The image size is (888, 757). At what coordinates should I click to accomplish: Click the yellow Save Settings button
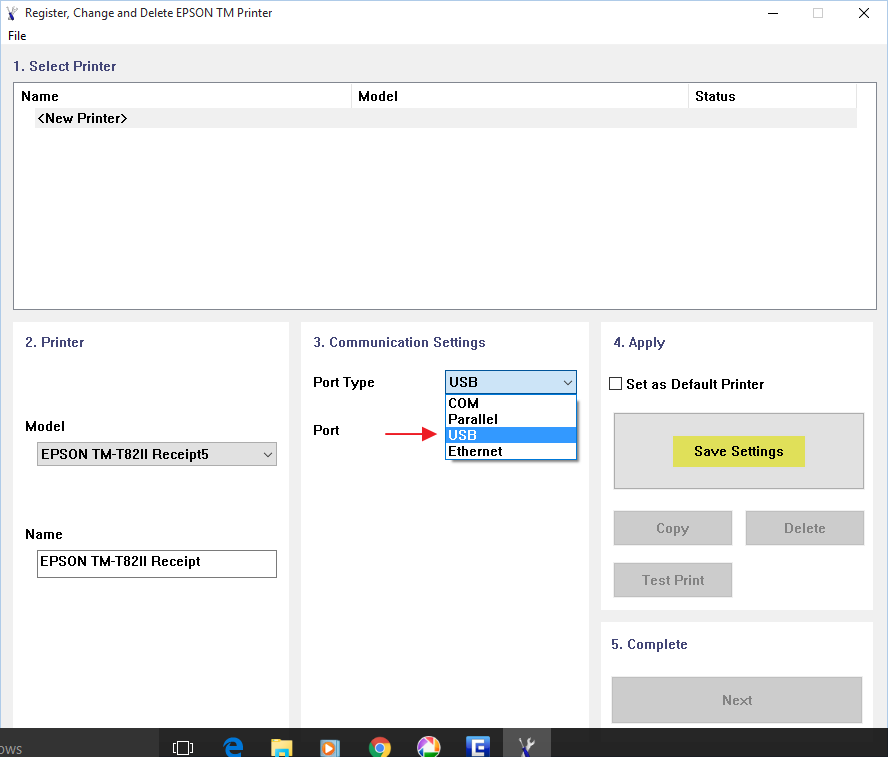[x=738, y=451]
